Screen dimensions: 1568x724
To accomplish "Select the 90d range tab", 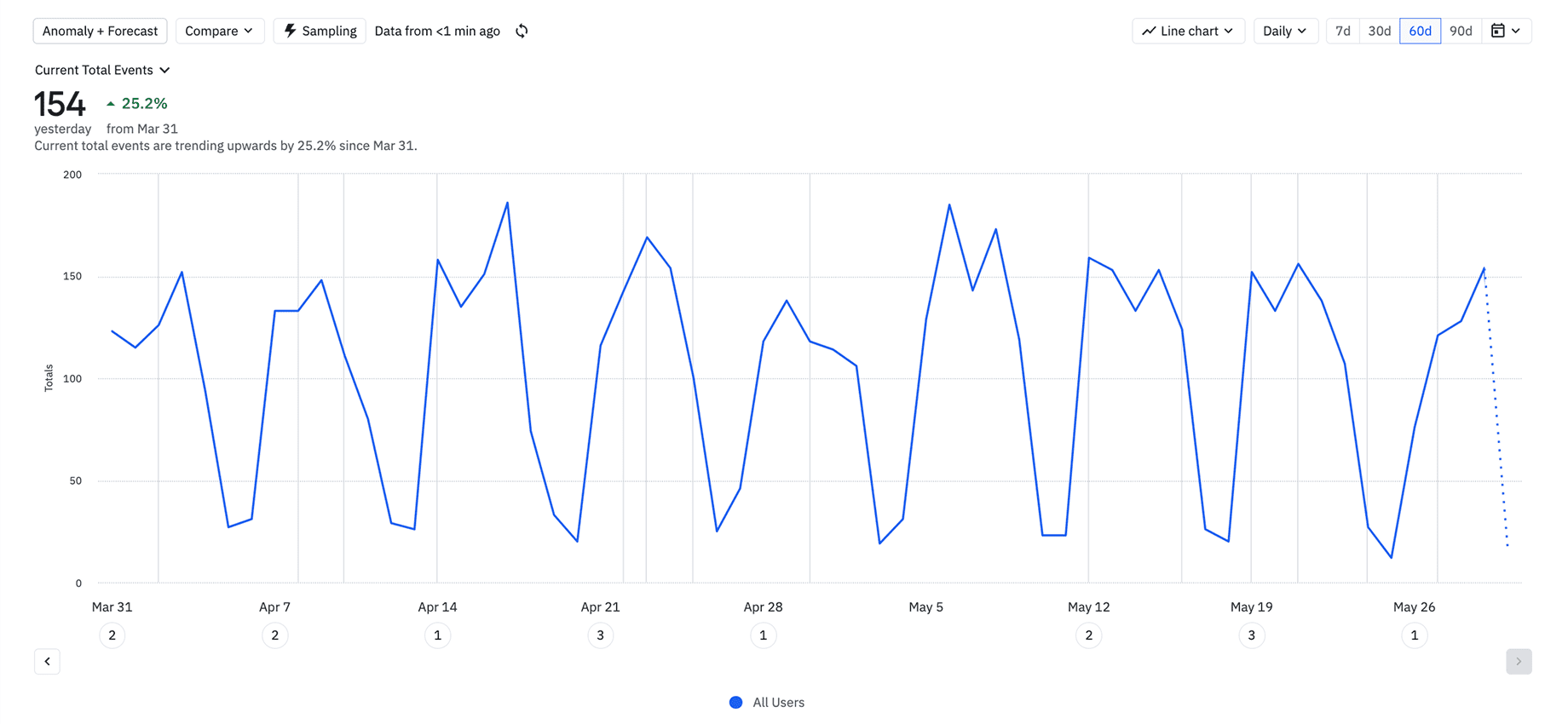I will point(1461,31).
